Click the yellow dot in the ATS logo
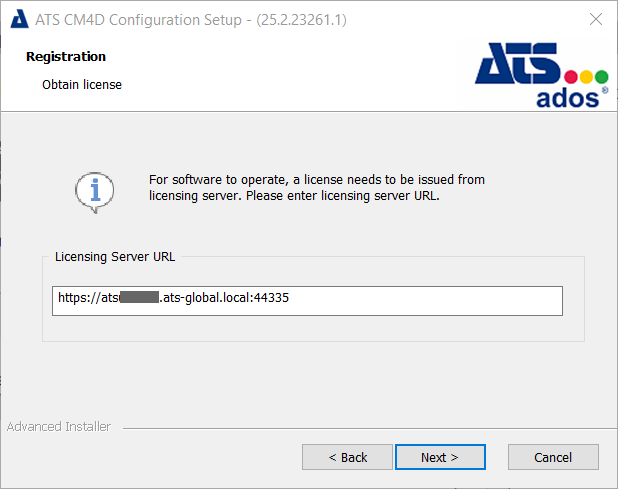Screen dimensions: 618x489 (x=587, y=77)
